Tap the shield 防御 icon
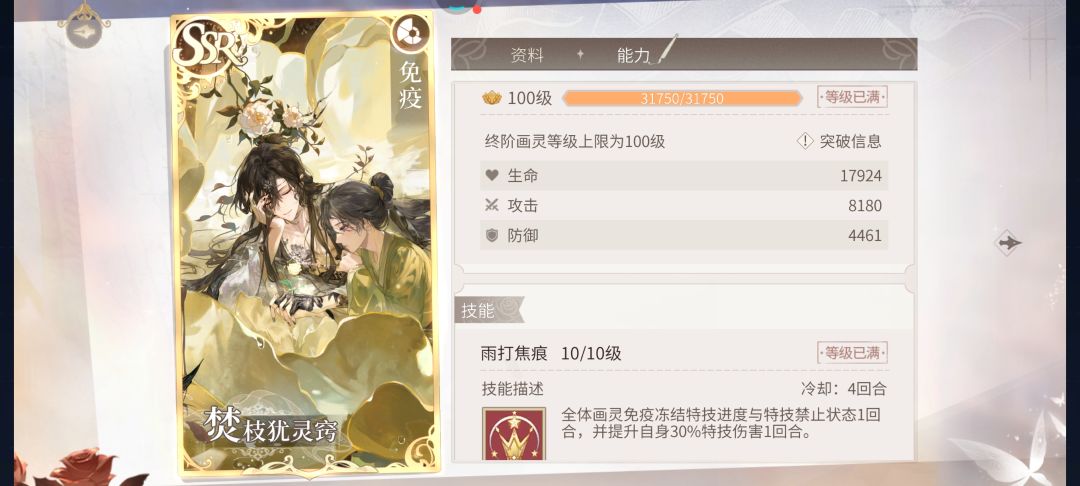Screen dimensions: 1080x486 coord(492,235)
